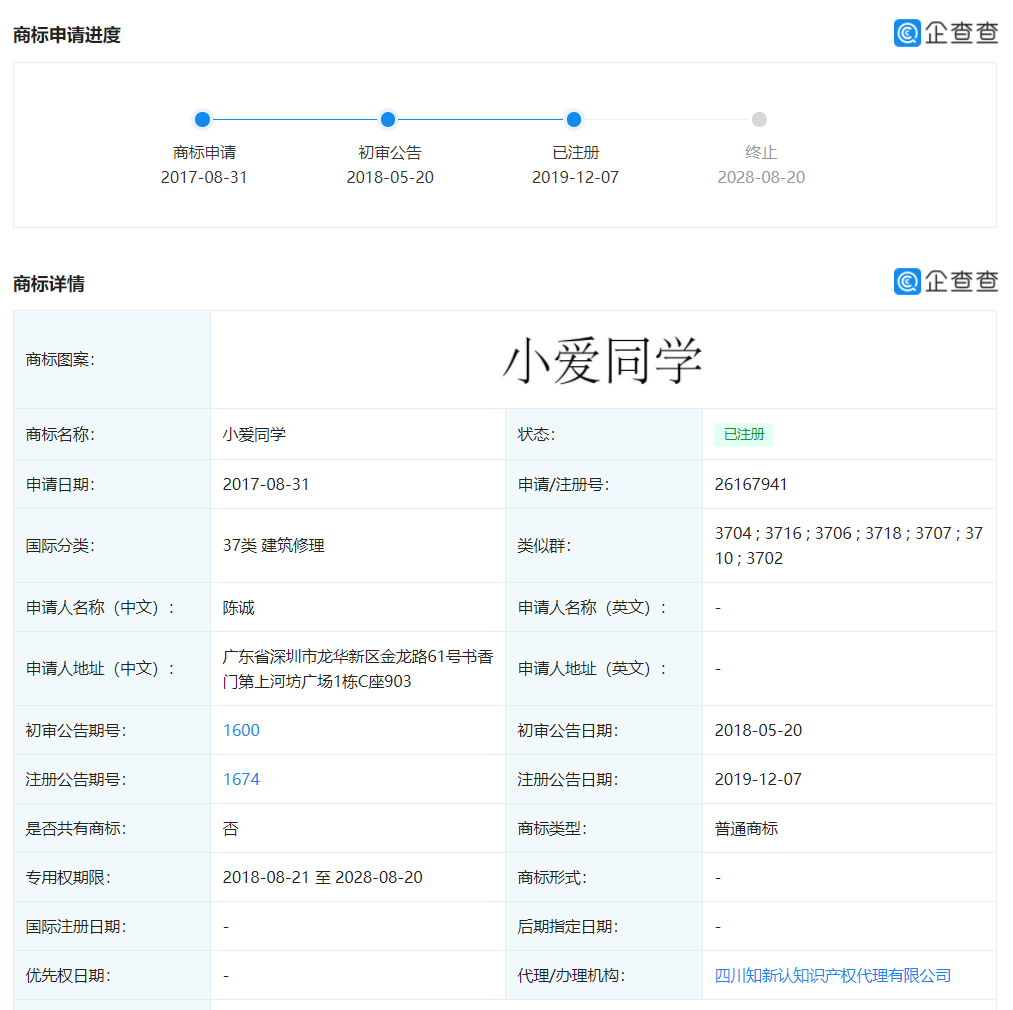Click 申请人名称（英文） row label
This screenshot has height=1010, width=1013.
pyautogui.click(x=592, y=607)
